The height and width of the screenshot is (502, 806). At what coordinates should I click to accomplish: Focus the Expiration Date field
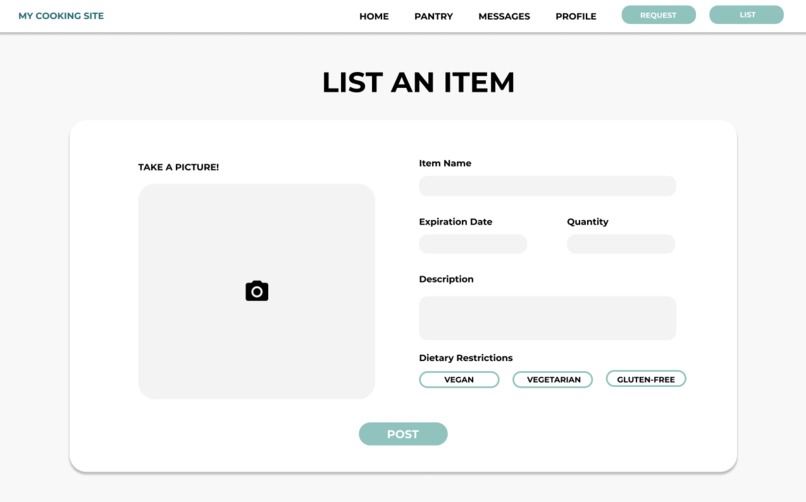[473, 244]
